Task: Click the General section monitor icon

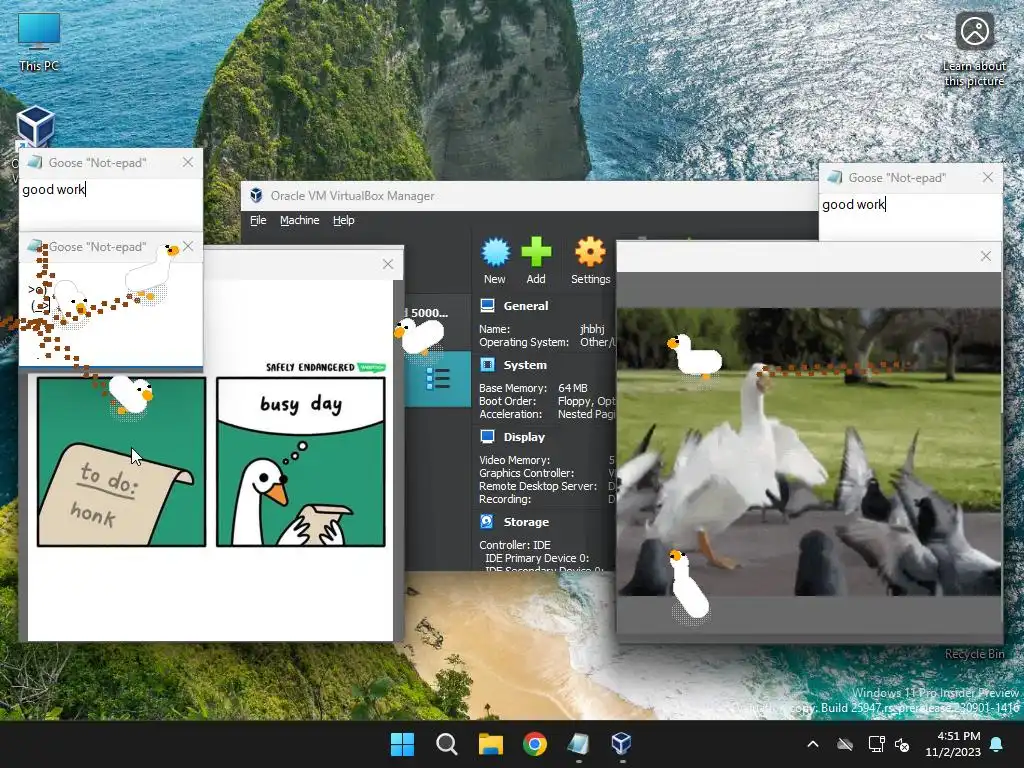Action: click(x=487, y=305)
